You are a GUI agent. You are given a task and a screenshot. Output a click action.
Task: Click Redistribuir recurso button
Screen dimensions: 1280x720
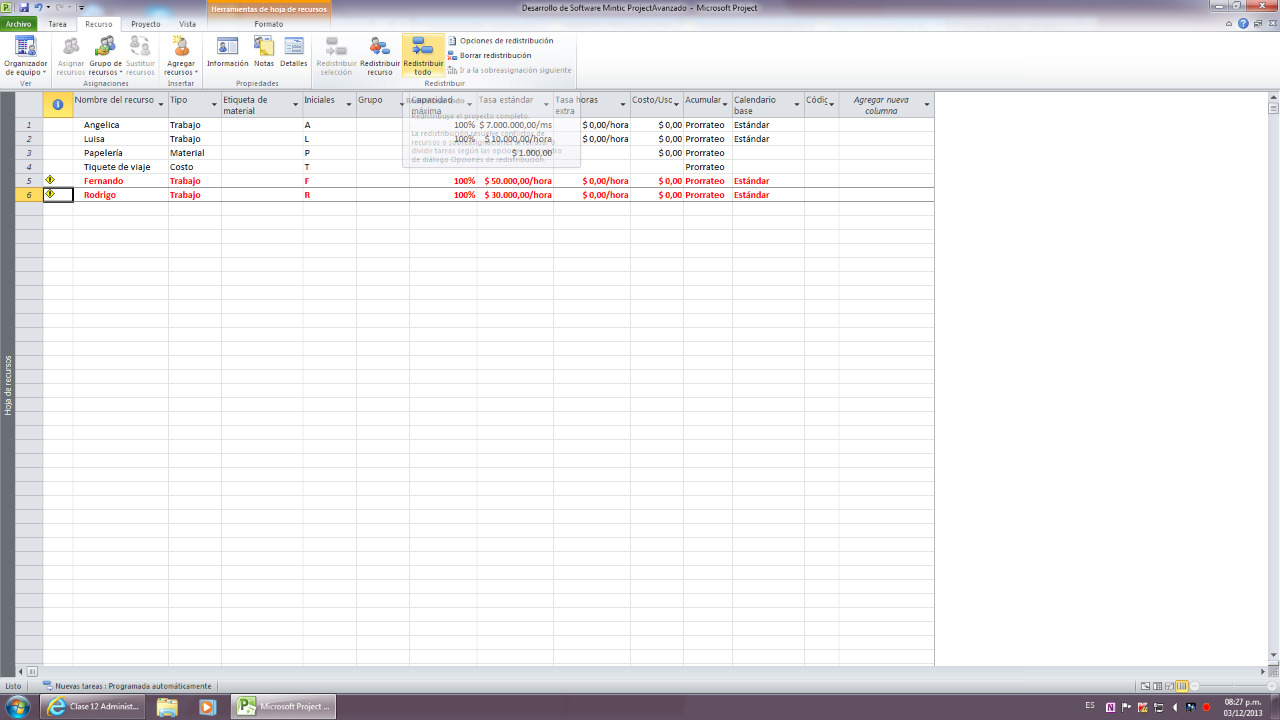(380, 56)
